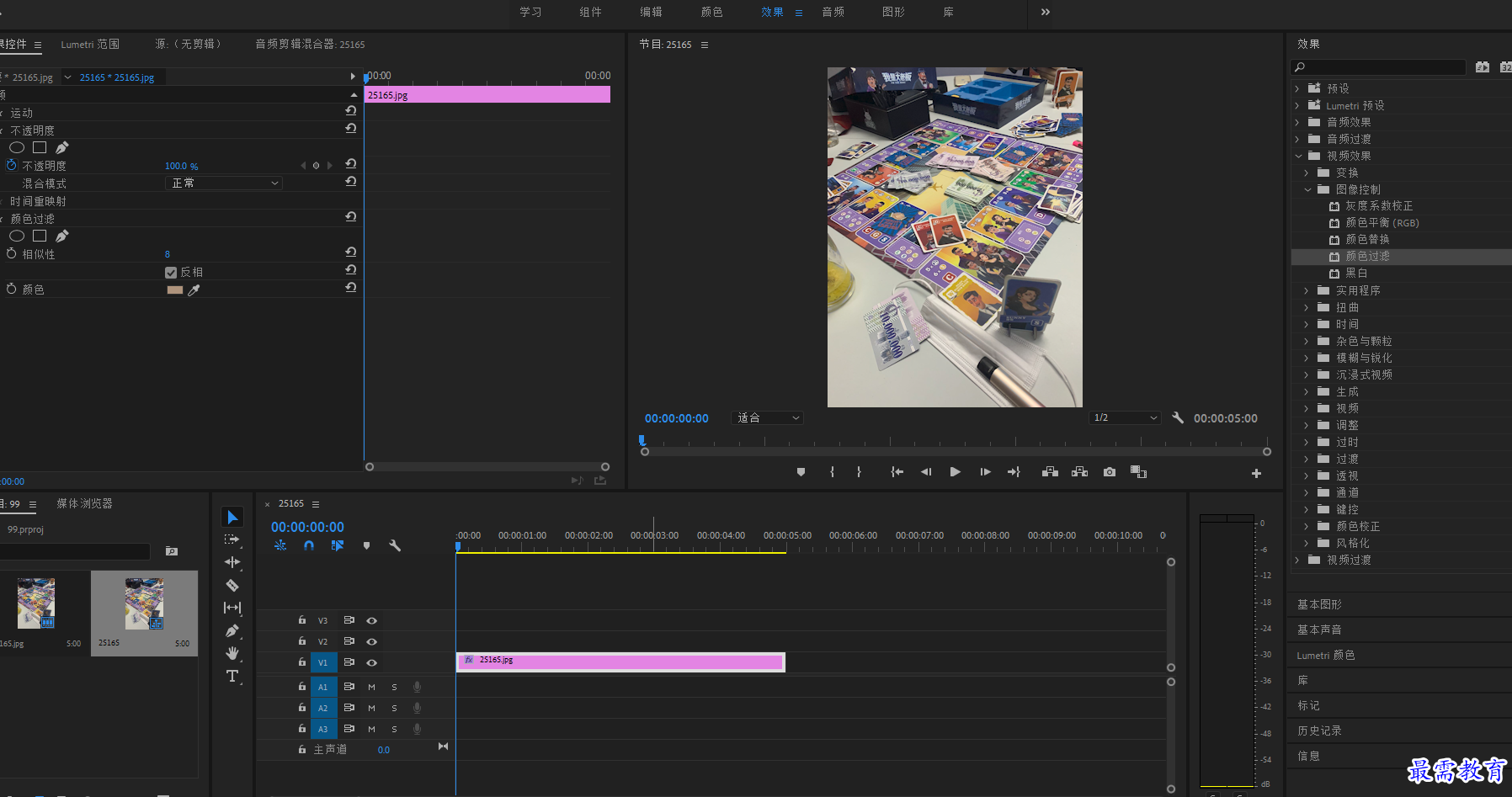Select the Slip tool
Image resolution: width=1512 pixels, height=797 pixels.
click(232, 608)
